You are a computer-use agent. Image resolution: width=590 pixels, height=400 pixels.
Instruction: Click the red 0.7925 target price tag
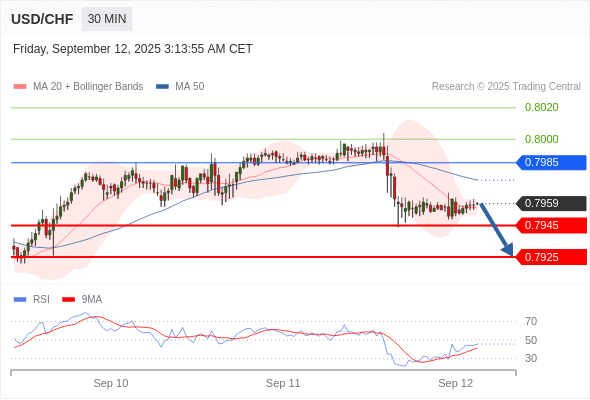551,257
